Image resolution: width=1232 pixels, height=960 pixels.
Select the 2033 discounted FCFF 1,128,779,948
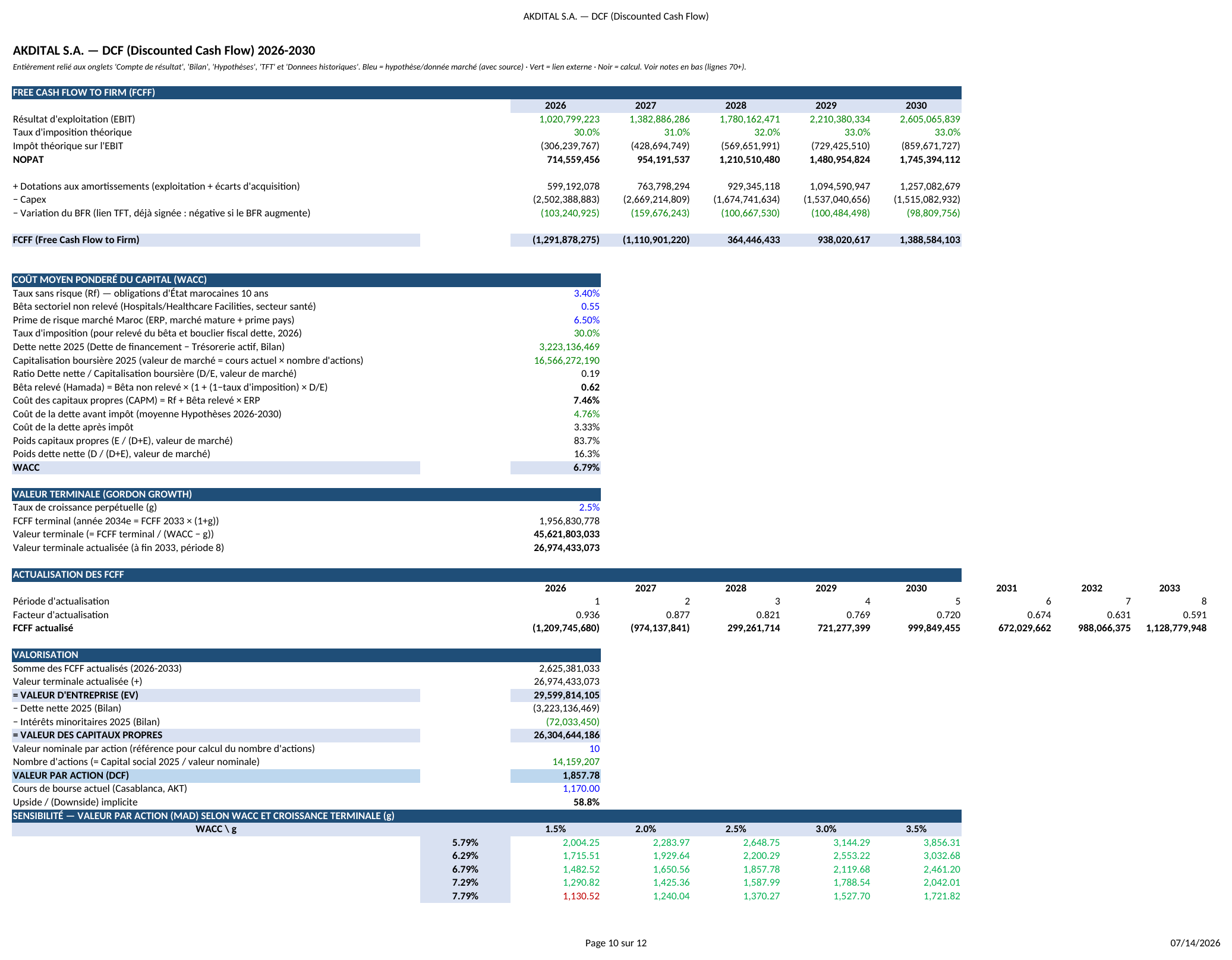[x=1176, y=628]
